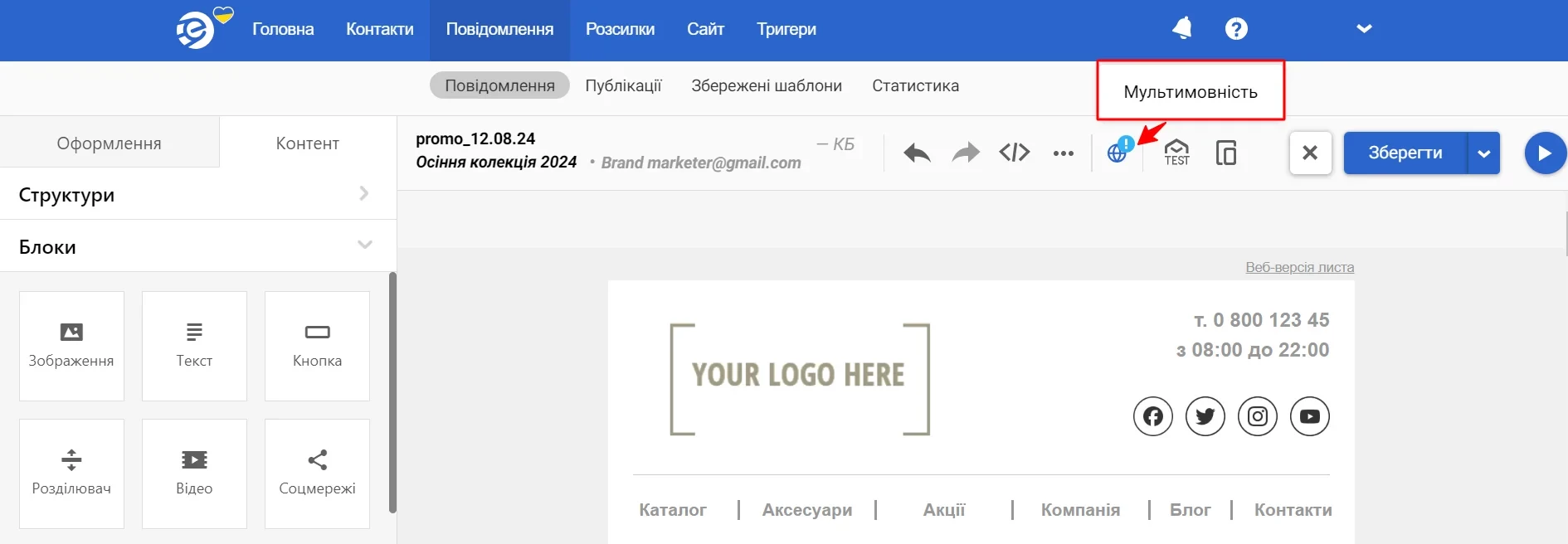Close the editor with the X button
Screen dimensions: 1568x544
pyautogui.click(x=1310, y=153)
